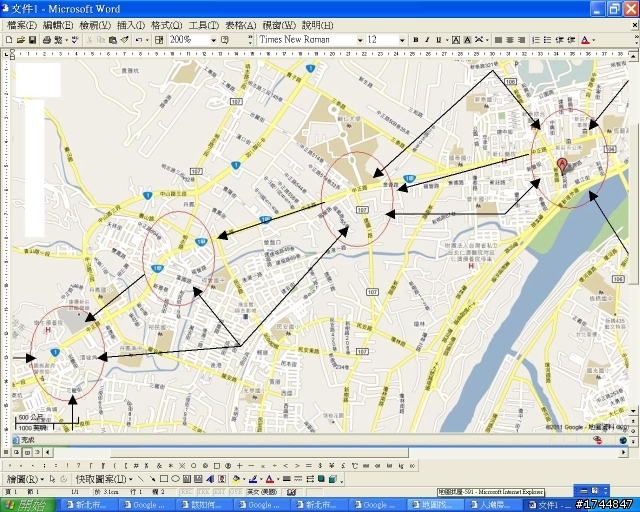Toggle Character Shading formatting
The height and width of the screenshot is (512, 640).
click(467, 40)
